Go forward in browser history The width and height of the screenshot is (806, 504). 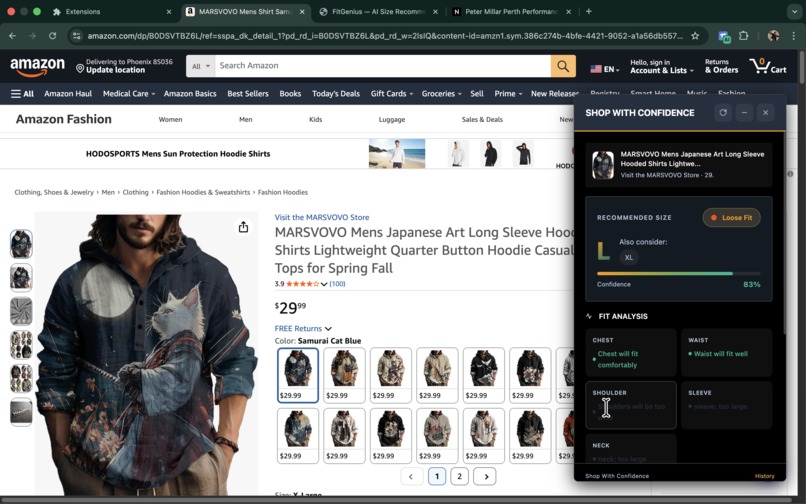(x=32, y=35)
